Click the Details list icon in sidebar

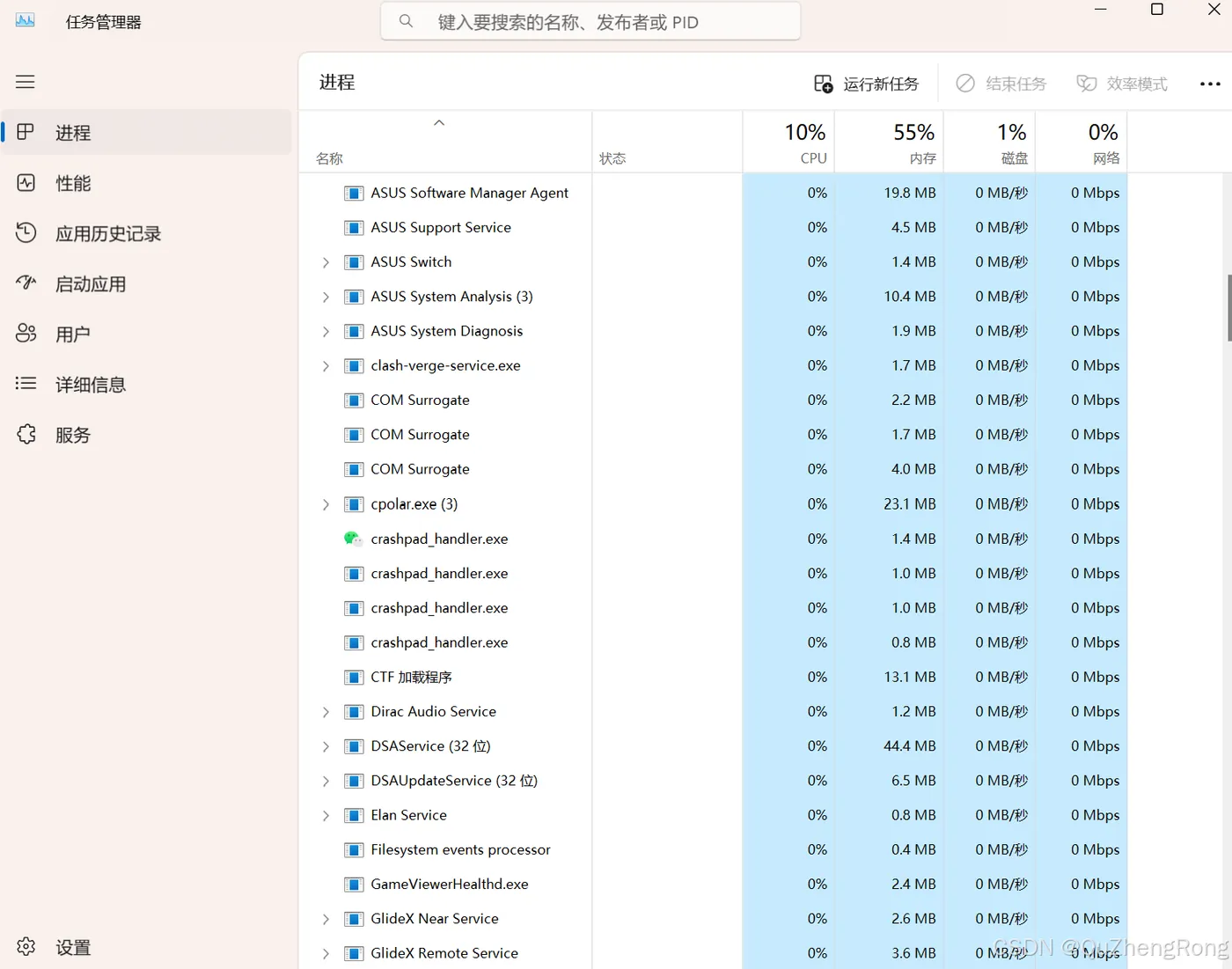point(26,384)
